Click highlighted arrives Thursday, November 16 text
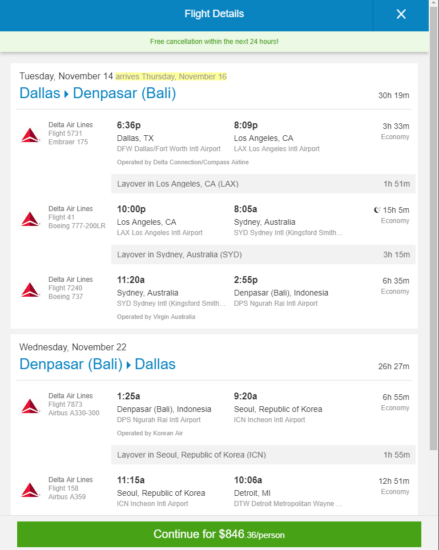The height and width of the screenshot is (550, 439). click(171, 76)
